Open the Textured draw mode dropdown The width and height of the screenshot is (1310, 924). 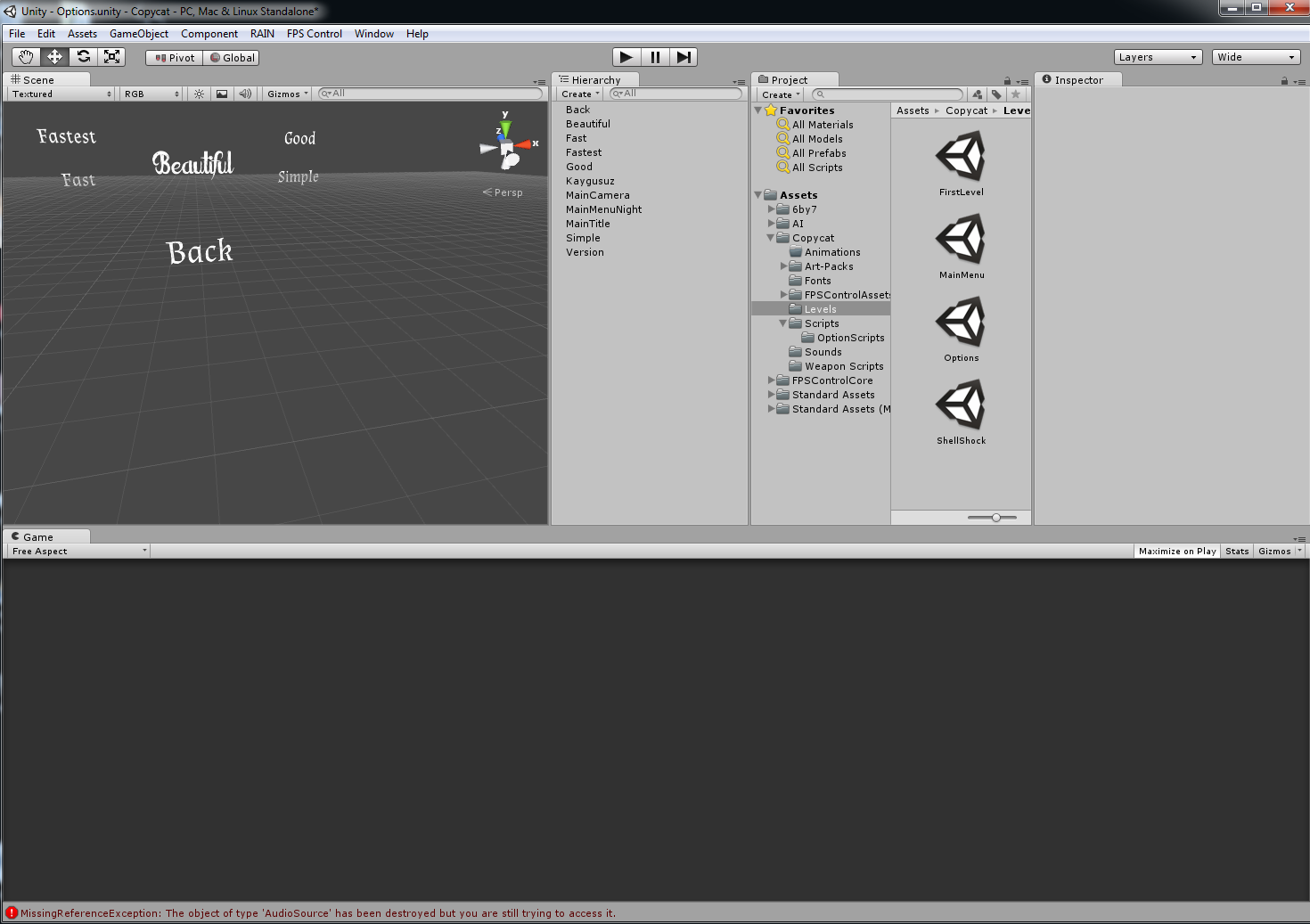61,94
